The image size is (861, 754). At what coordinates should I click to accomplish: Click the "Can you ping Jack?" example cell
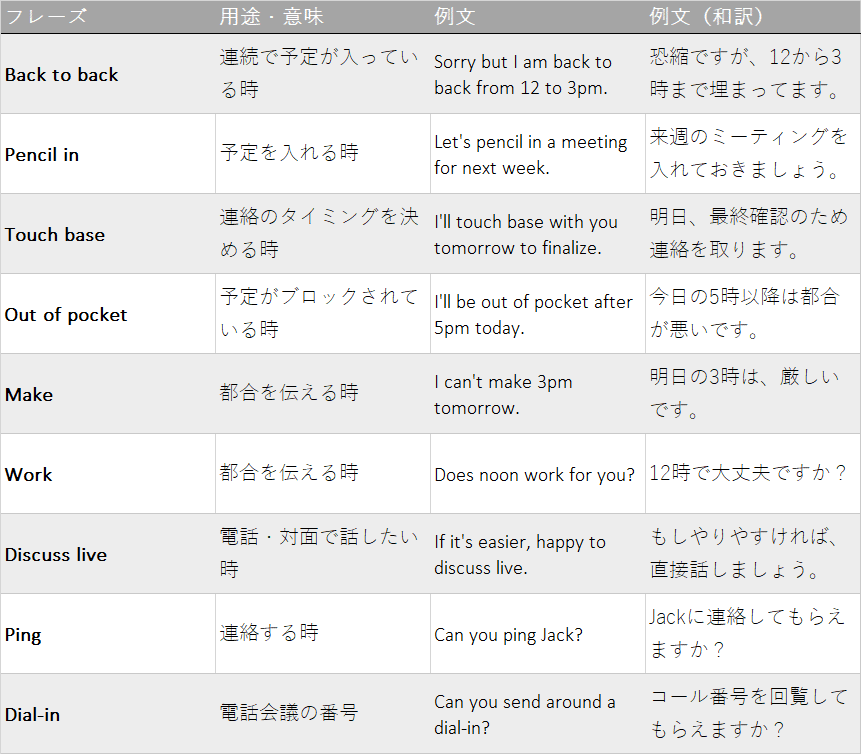(x=508, y=635)
